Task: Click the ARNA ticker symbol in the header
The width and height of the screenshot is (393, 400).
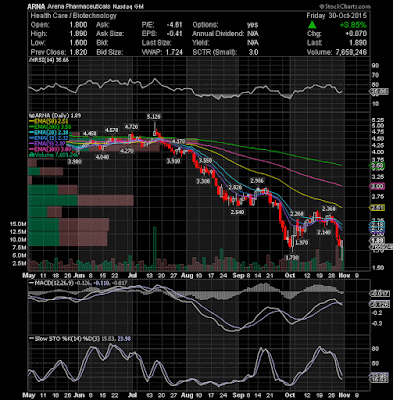Action: coord(35,6)
